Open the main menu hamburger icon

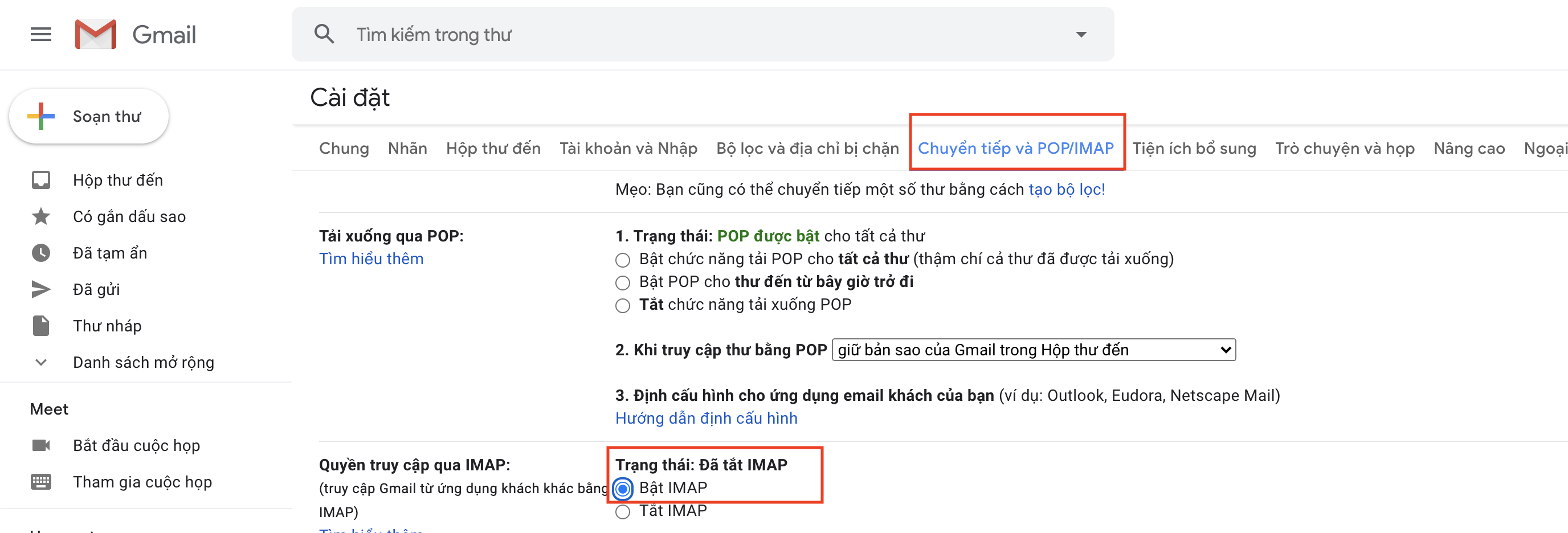(x=41, y=34)
